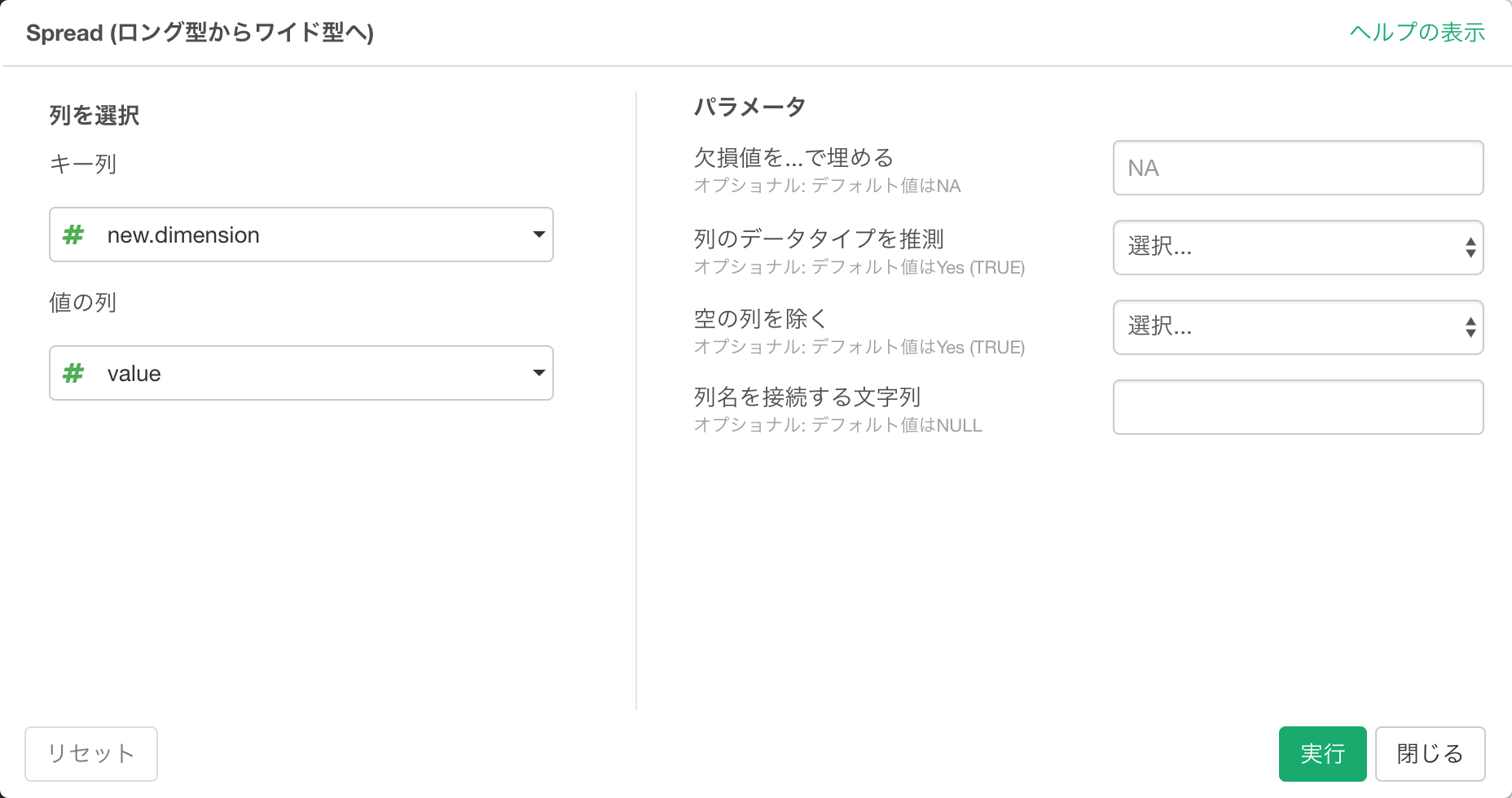Click the 欠損値を...で埋める parameter label
Image resolution: width=1512 pixels, height=798 pixels.
click(x=793, y=157)
